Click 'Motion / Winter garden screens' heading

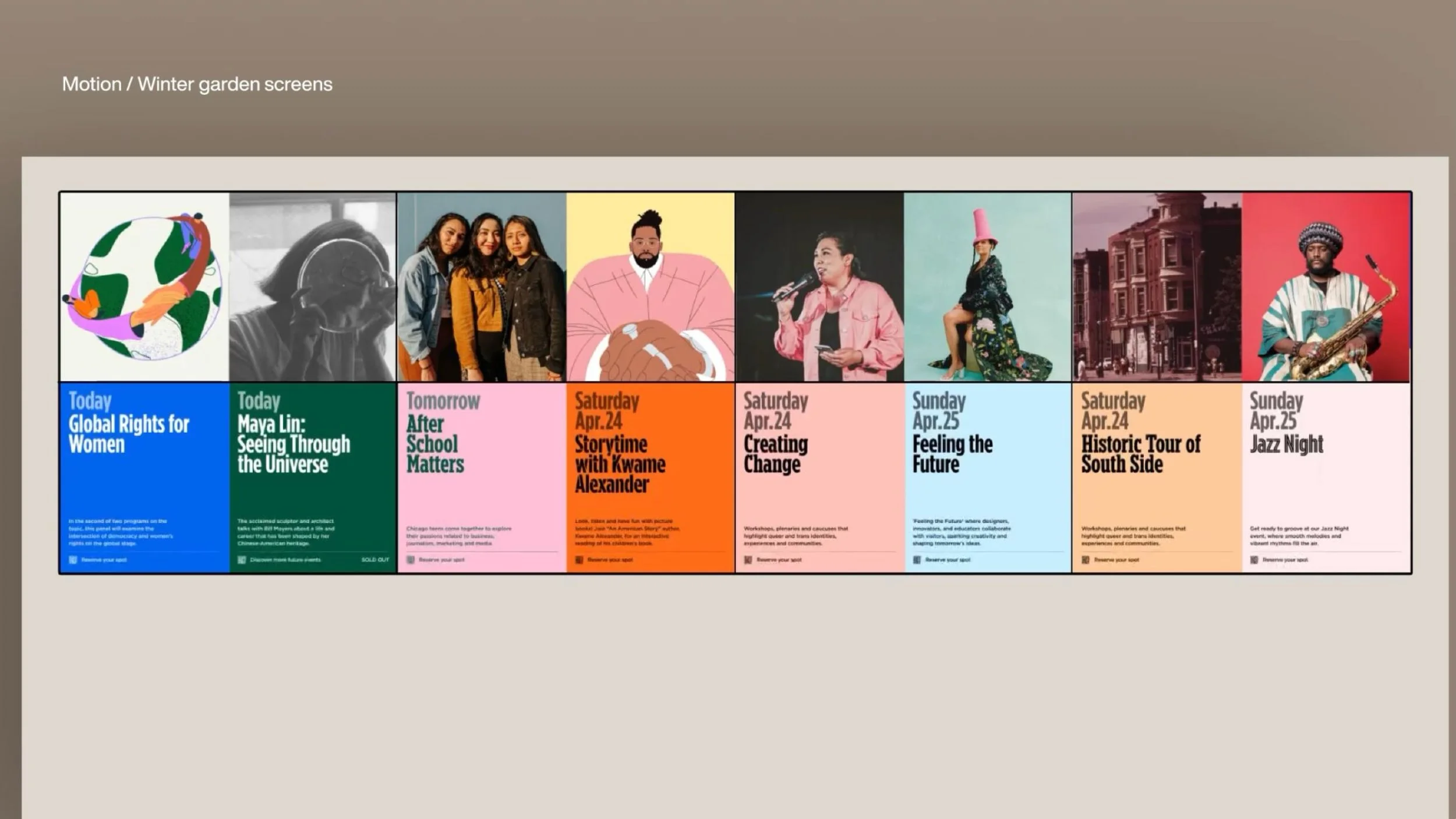(197, 84)
